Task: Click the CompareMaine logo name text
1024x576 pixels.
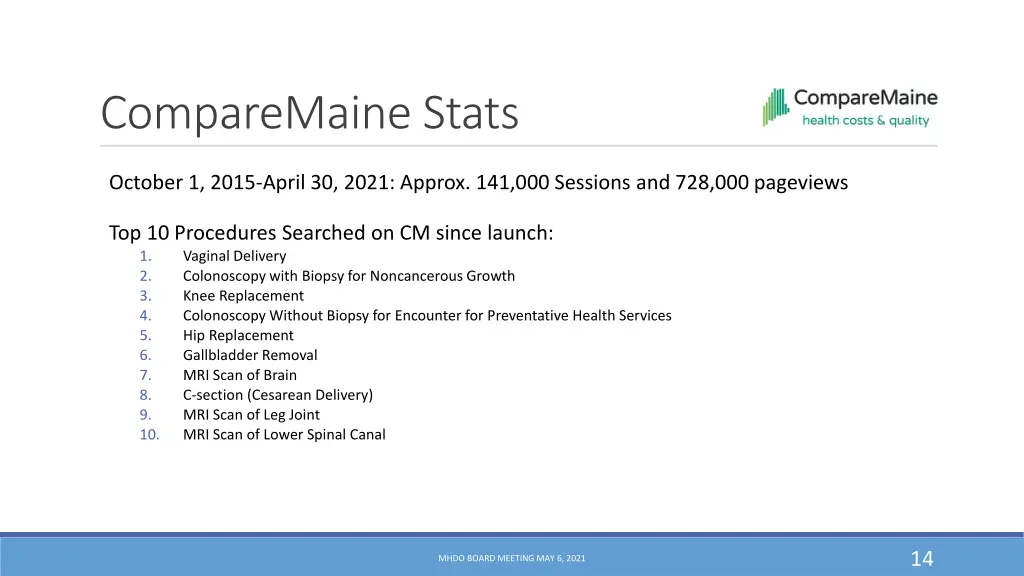Action: click(865, 98)
